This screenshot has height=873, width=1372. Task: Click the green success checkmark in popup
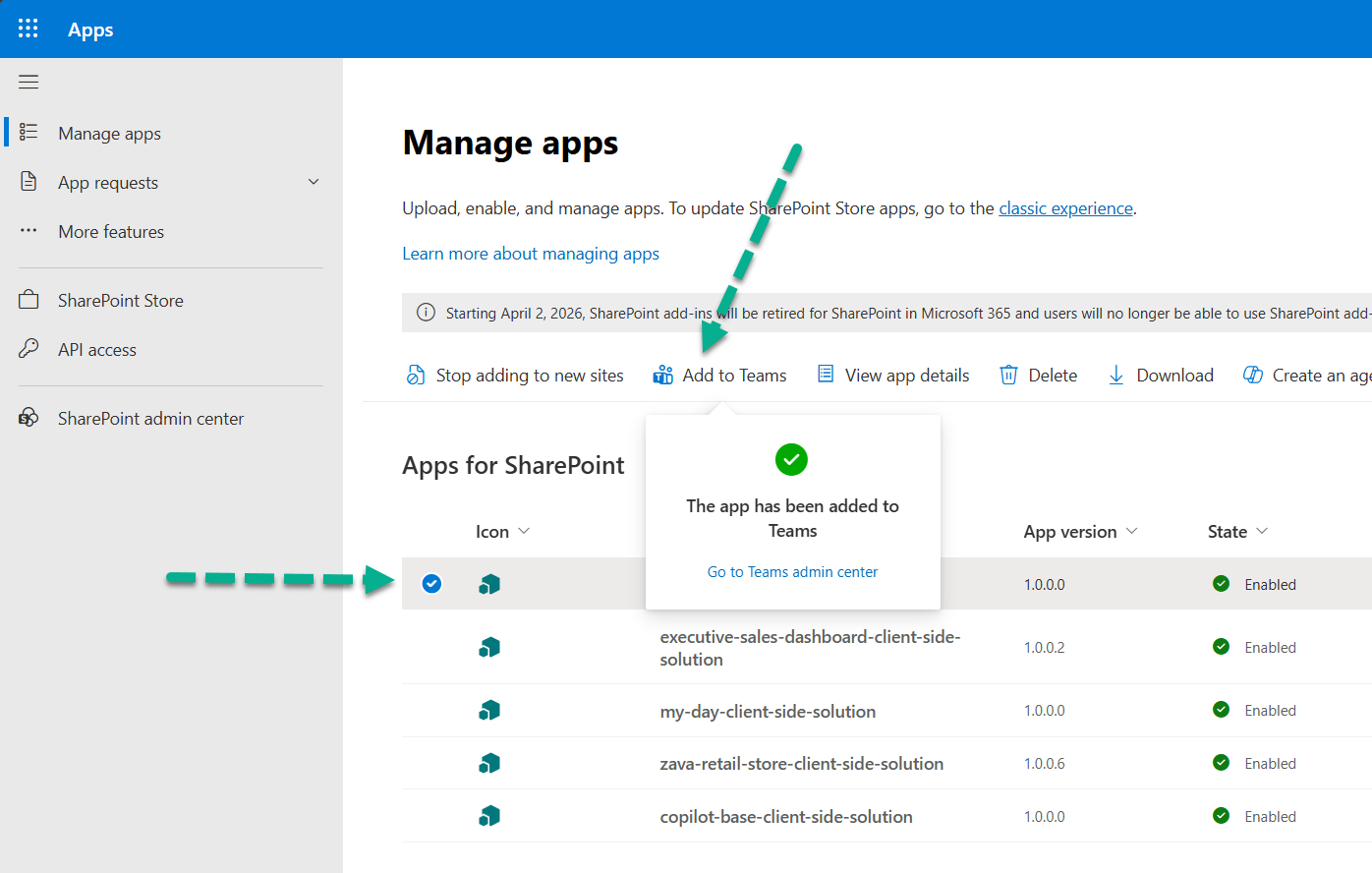791,459
